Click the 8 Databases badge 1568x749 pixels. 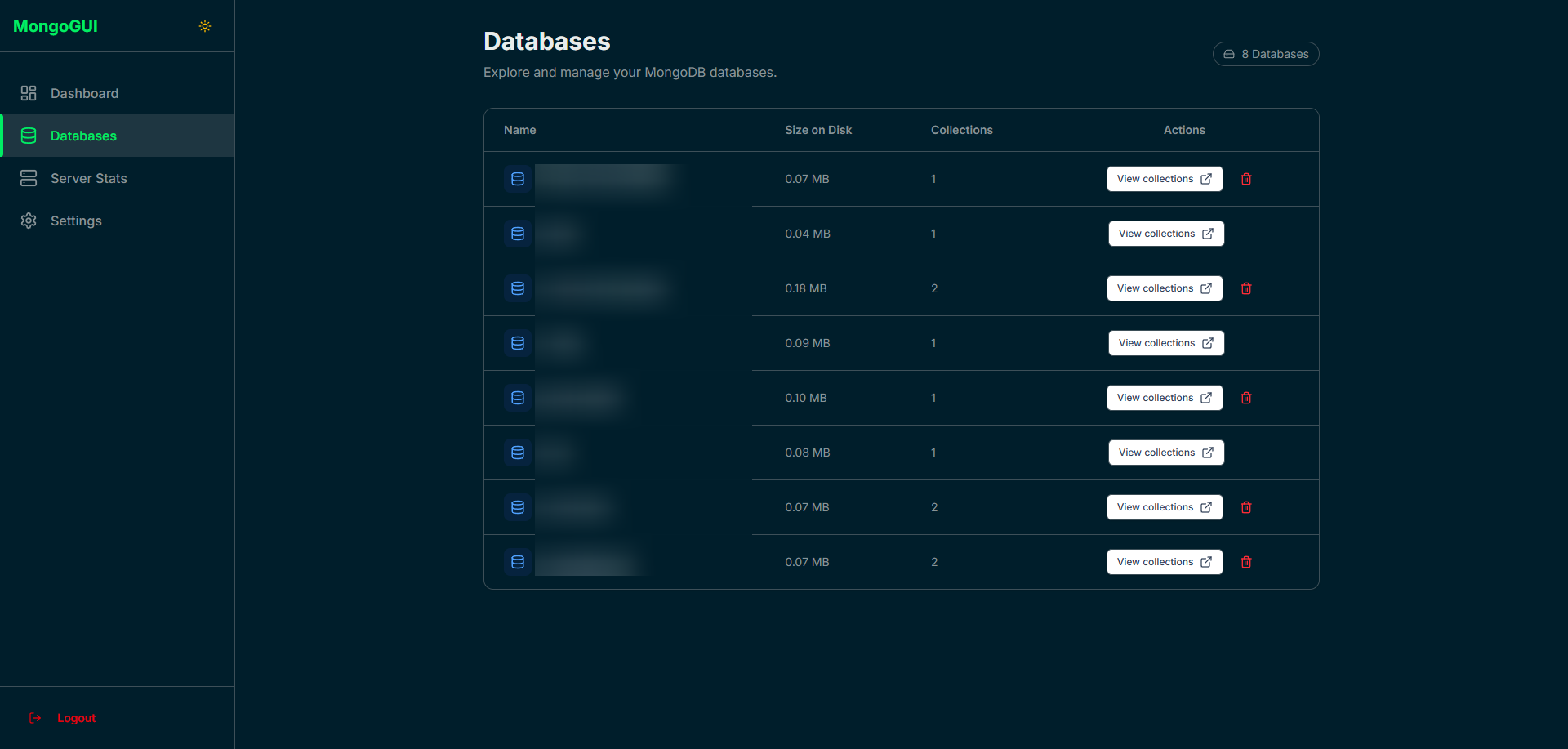(x=1265, y=54)
